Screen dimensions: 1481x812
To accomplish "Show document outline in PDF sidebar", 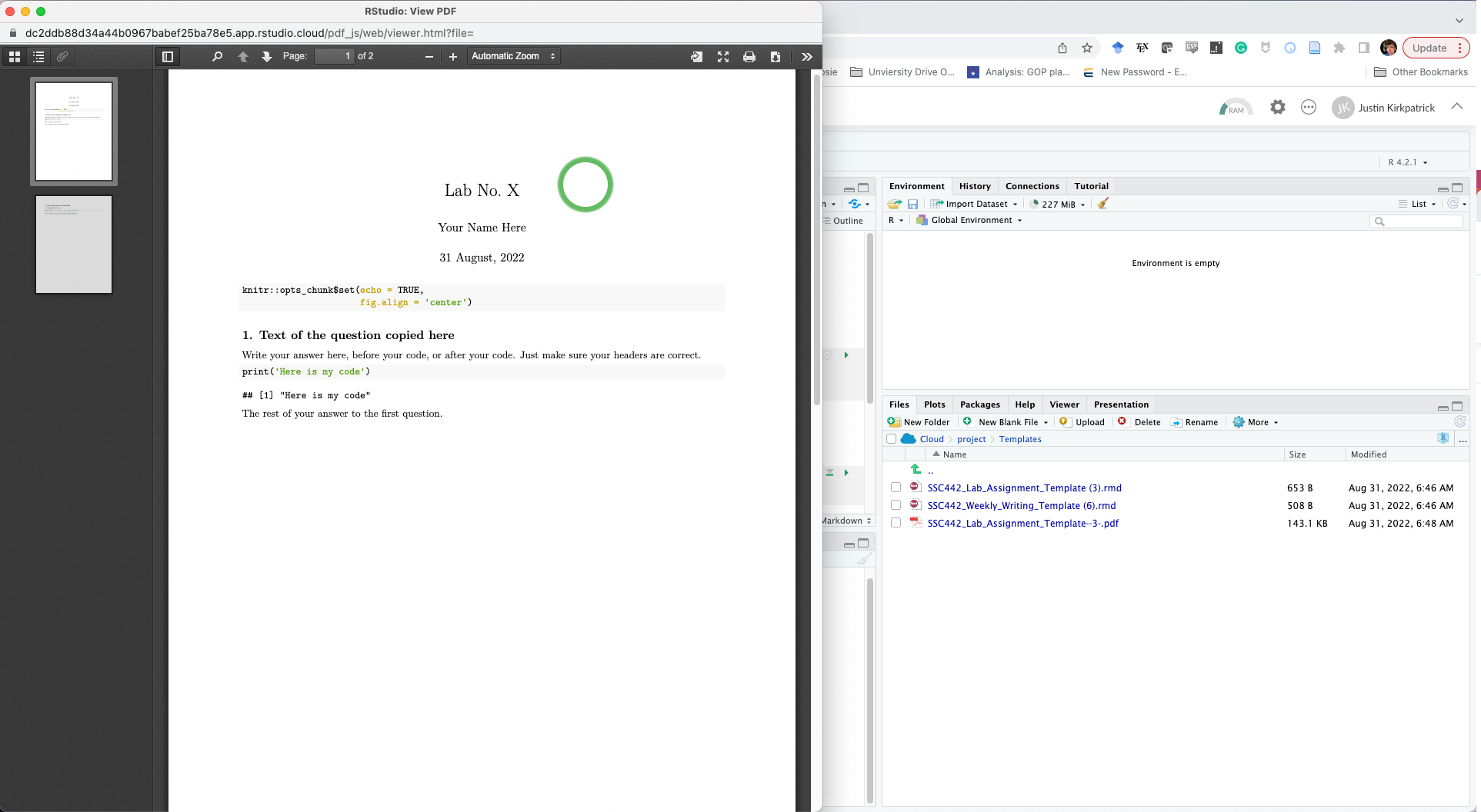I will (38, 56).
